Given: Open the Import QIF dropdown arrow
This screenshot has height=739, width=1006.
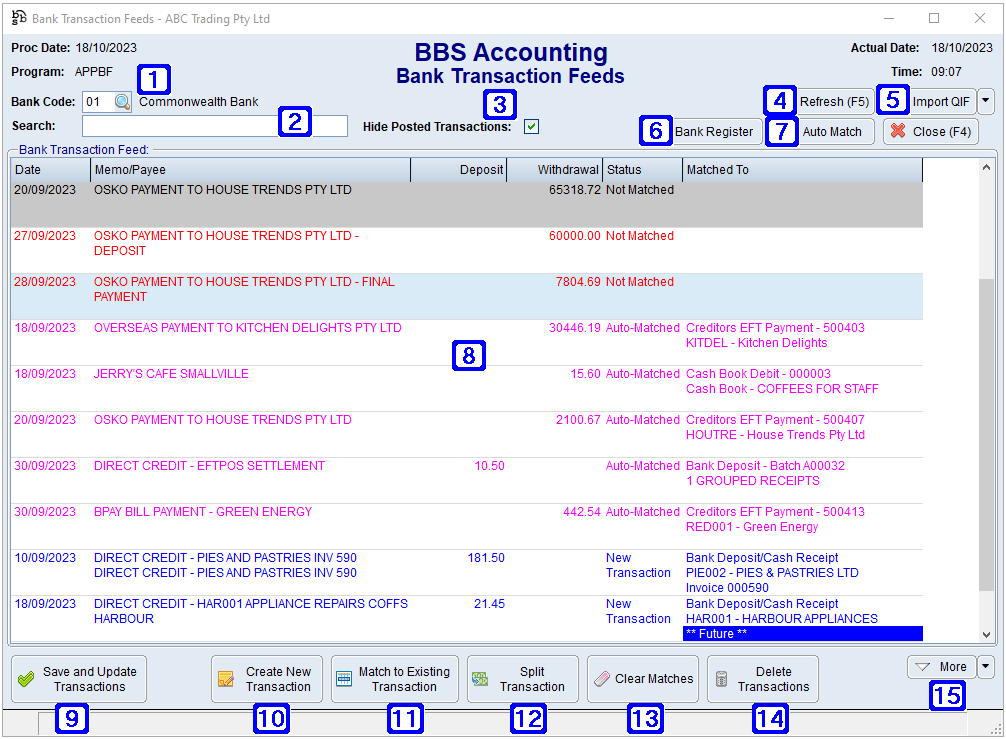Looking at the screenshot, I should click(986, 101).
